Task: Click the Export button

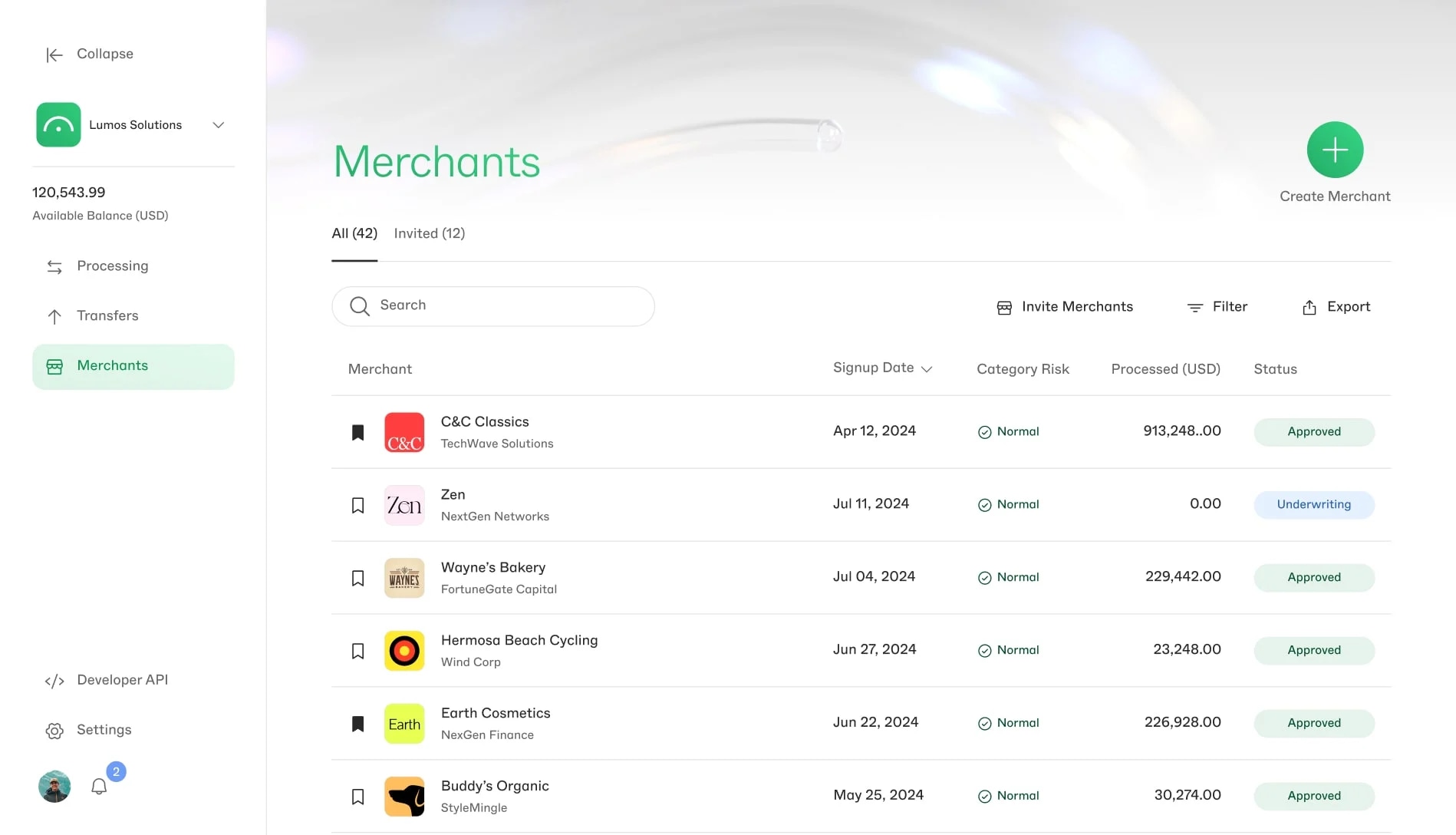Action: coord(1336,307)
